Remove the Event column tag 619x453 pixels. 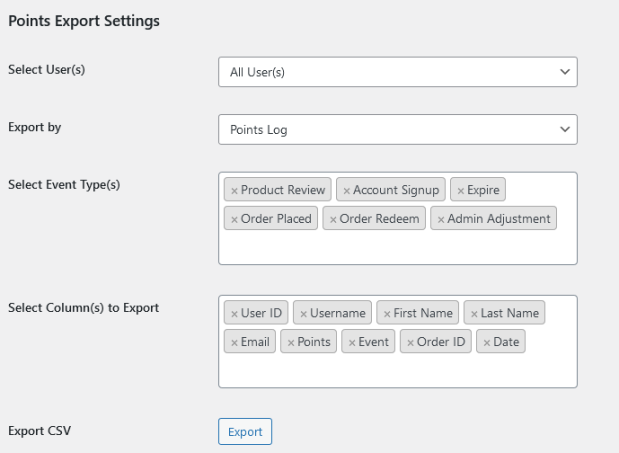[351, 342]
